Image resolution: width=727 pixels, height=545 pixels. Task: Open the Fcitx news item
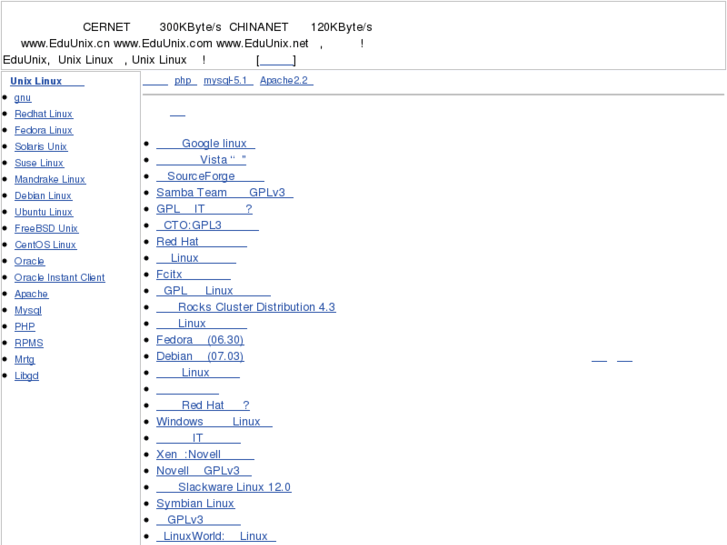point(193,274)
